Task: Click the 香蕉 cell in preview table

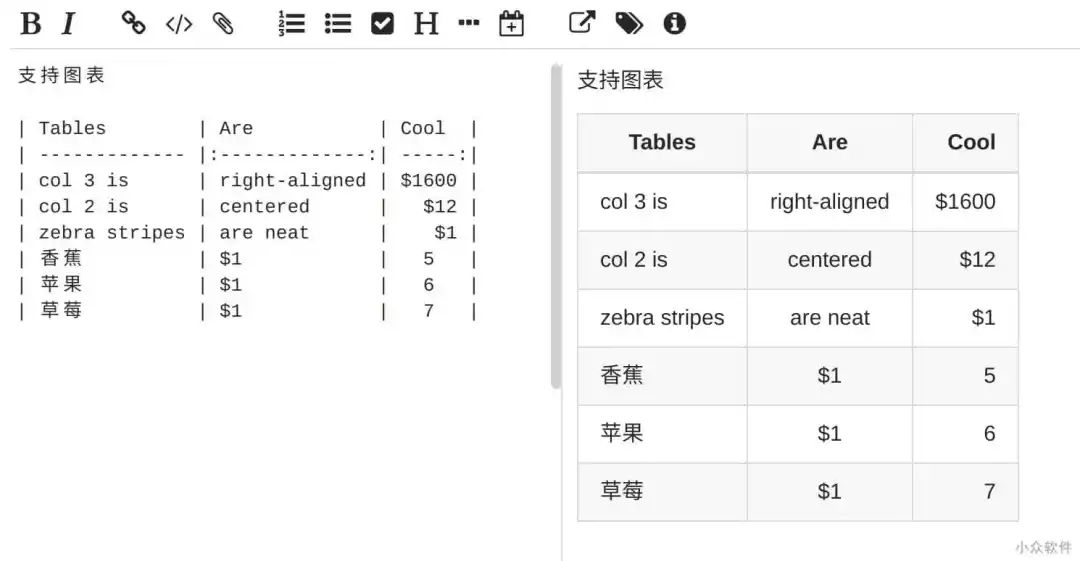Action: [x=662, y=376]
